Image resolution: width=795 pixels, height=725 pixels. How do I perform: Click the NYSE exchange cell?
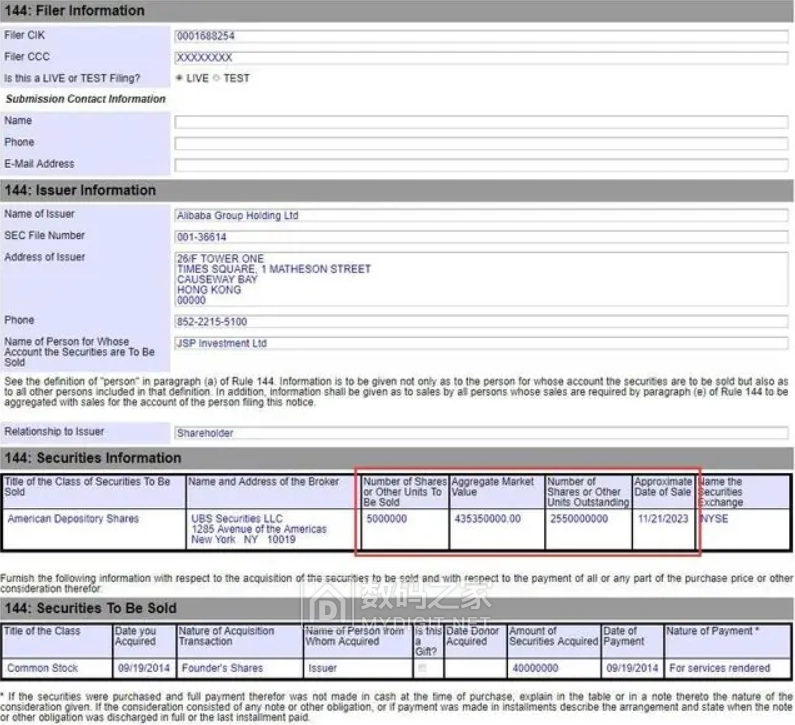(743, 529)
